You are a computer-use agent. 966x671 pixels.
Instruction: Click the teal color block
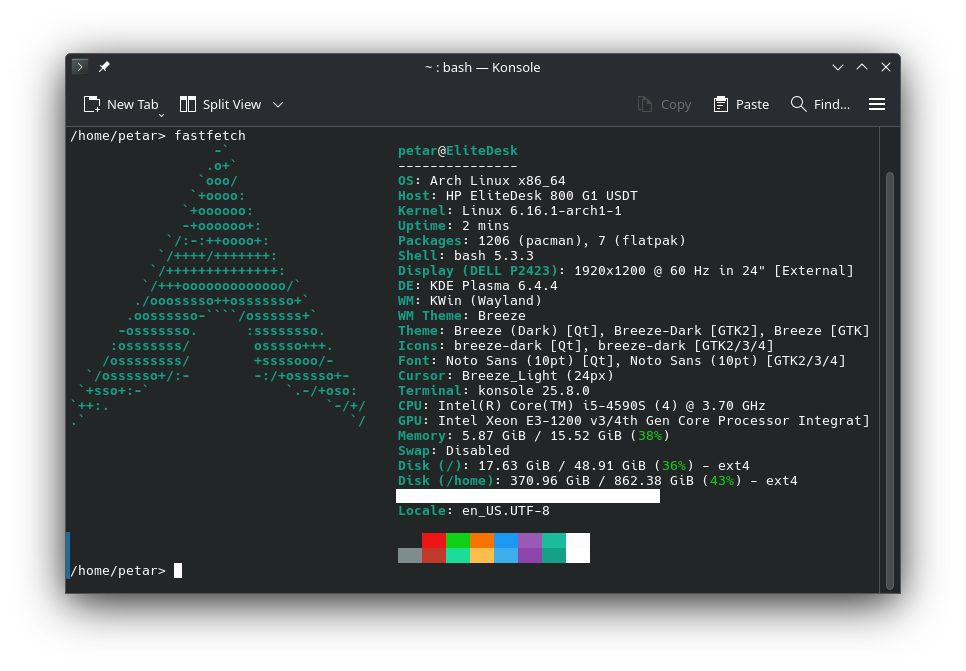554,540
